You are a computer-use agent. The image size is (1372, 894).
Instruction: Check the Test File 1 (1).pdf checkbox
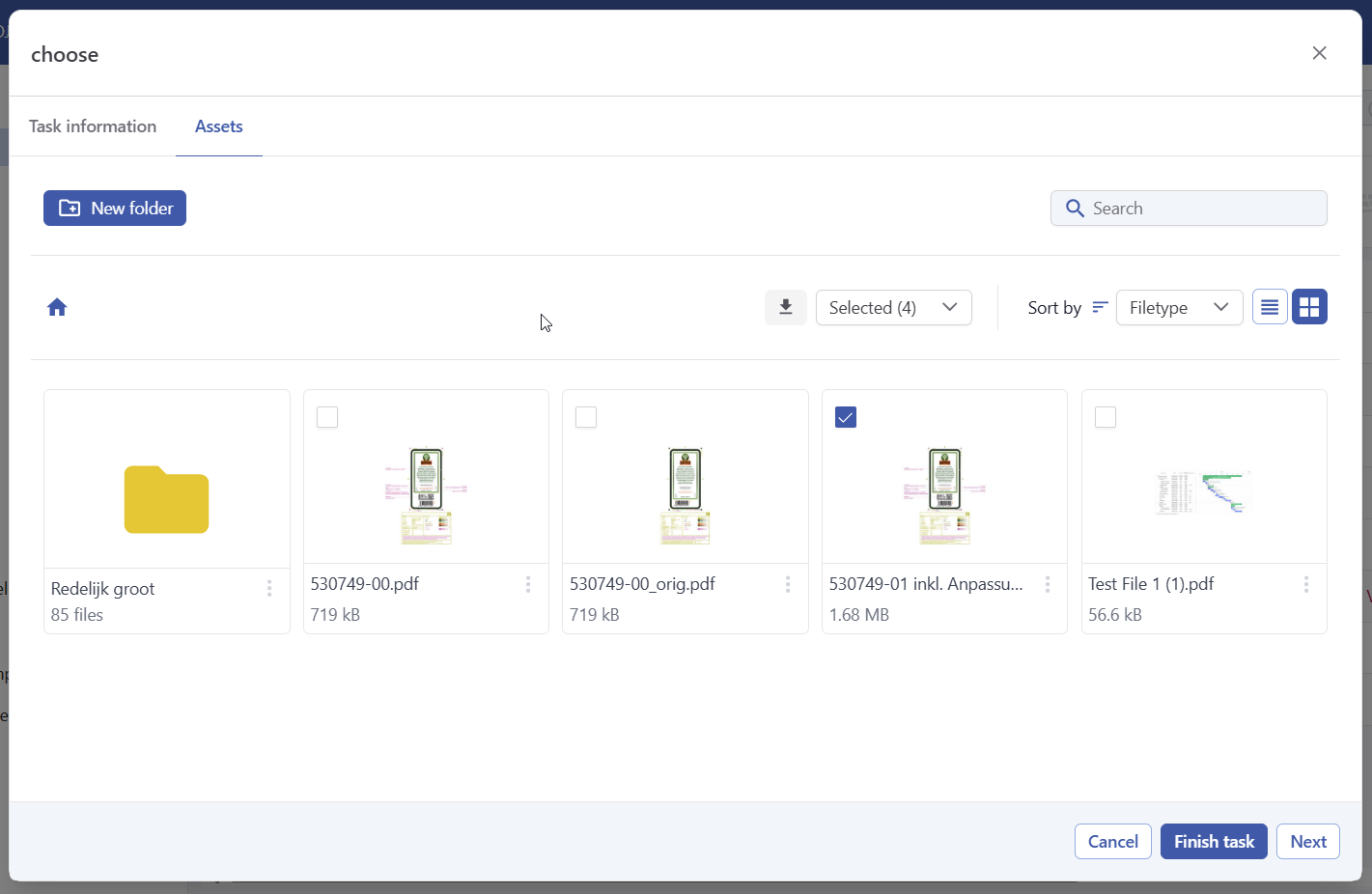click(x=1106, y=417)
